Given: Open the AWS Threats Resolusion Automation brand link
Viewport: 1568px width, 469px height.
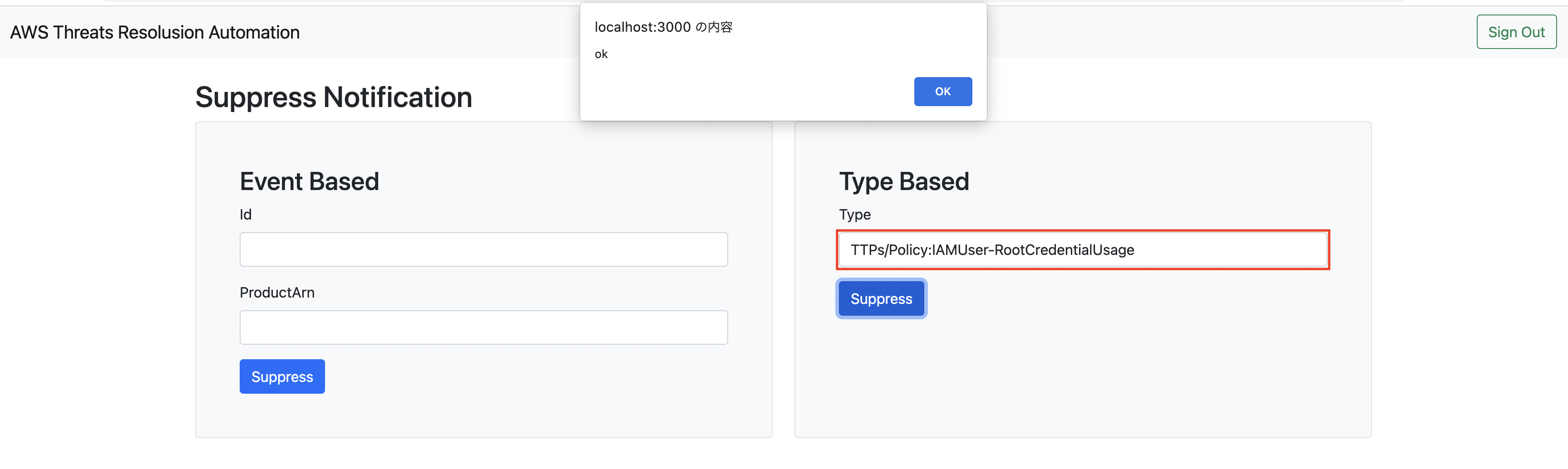Looking at the screenshot, I should click(x=155, y=32).
